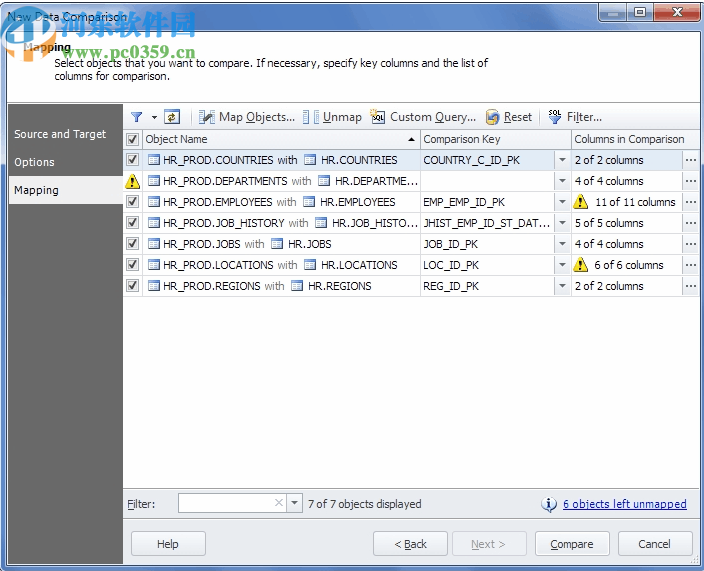This screenshot has width=704, height=571.
Task: Select the 2 of 2 columns cell for REGIONS
Action: (627, 286)
